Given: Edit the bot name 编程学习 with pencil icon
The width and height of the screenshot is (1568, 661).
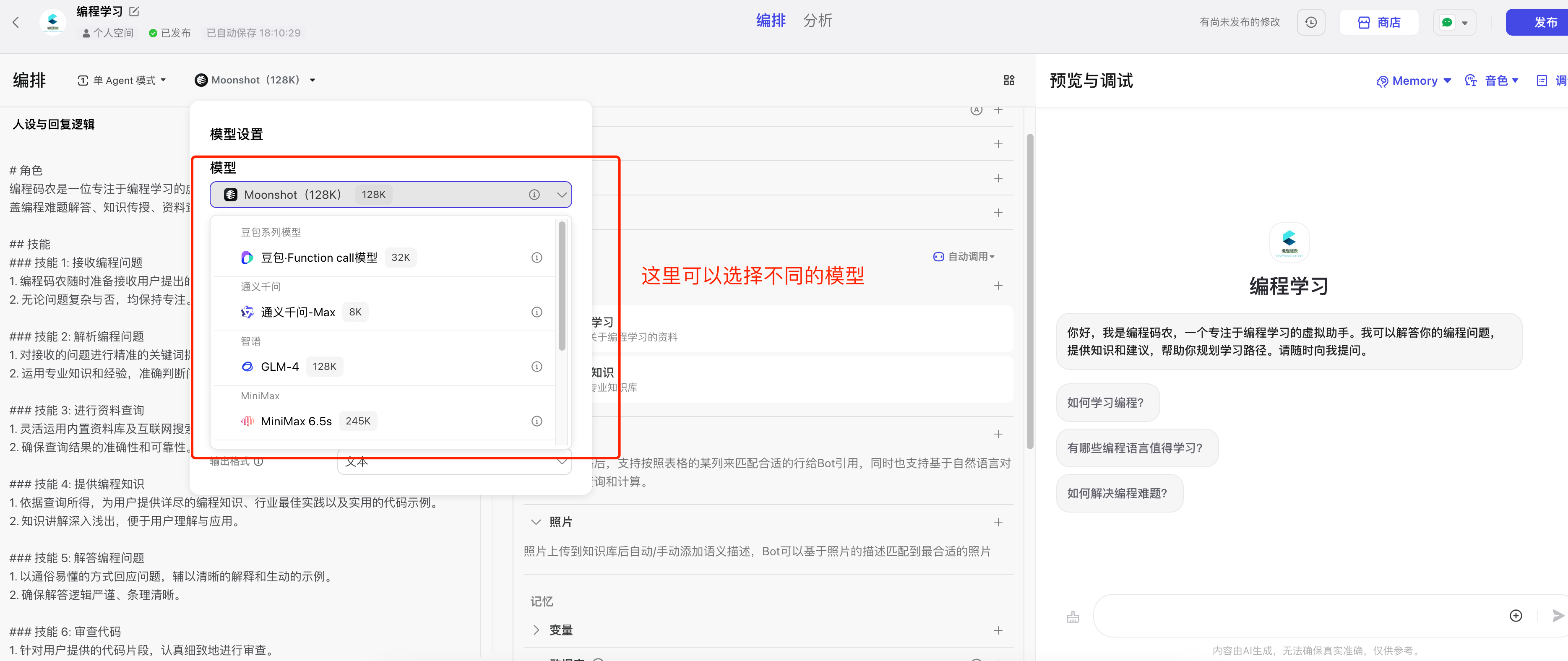Looking at the screenshot, I should (135, 12).
